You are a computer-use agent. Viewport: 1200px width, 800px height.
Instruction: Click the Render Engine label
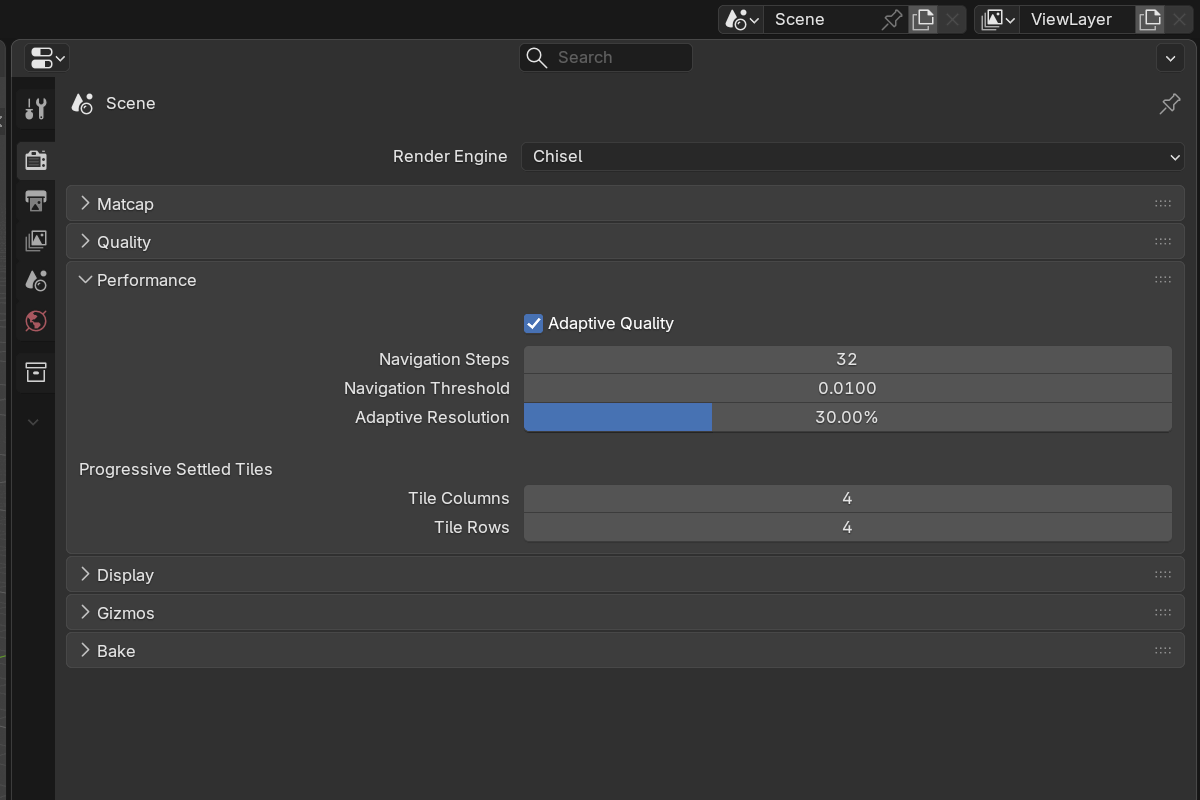click(450, 156)
